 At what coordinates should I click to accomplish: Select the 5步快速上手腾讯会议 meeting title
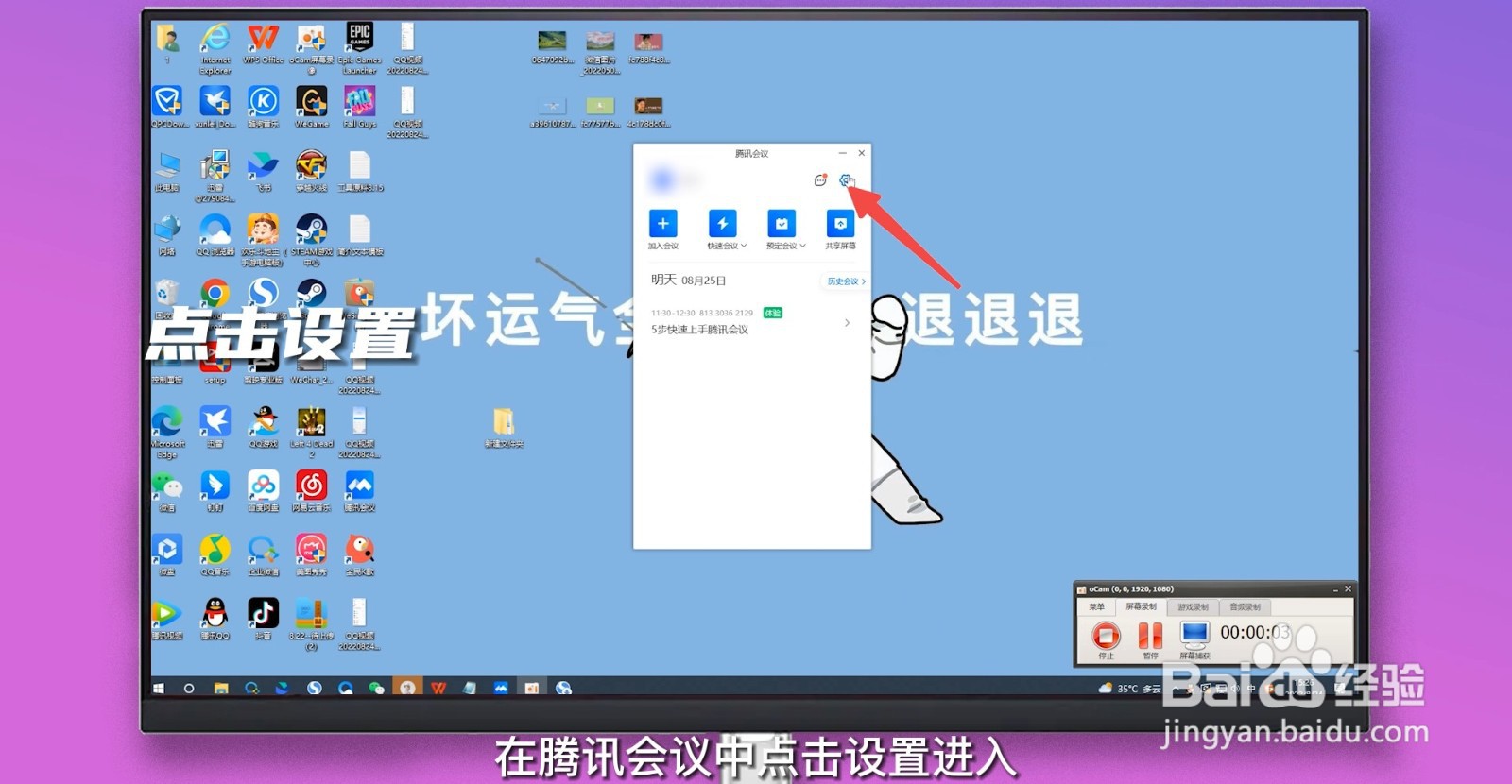pos(699,330)
